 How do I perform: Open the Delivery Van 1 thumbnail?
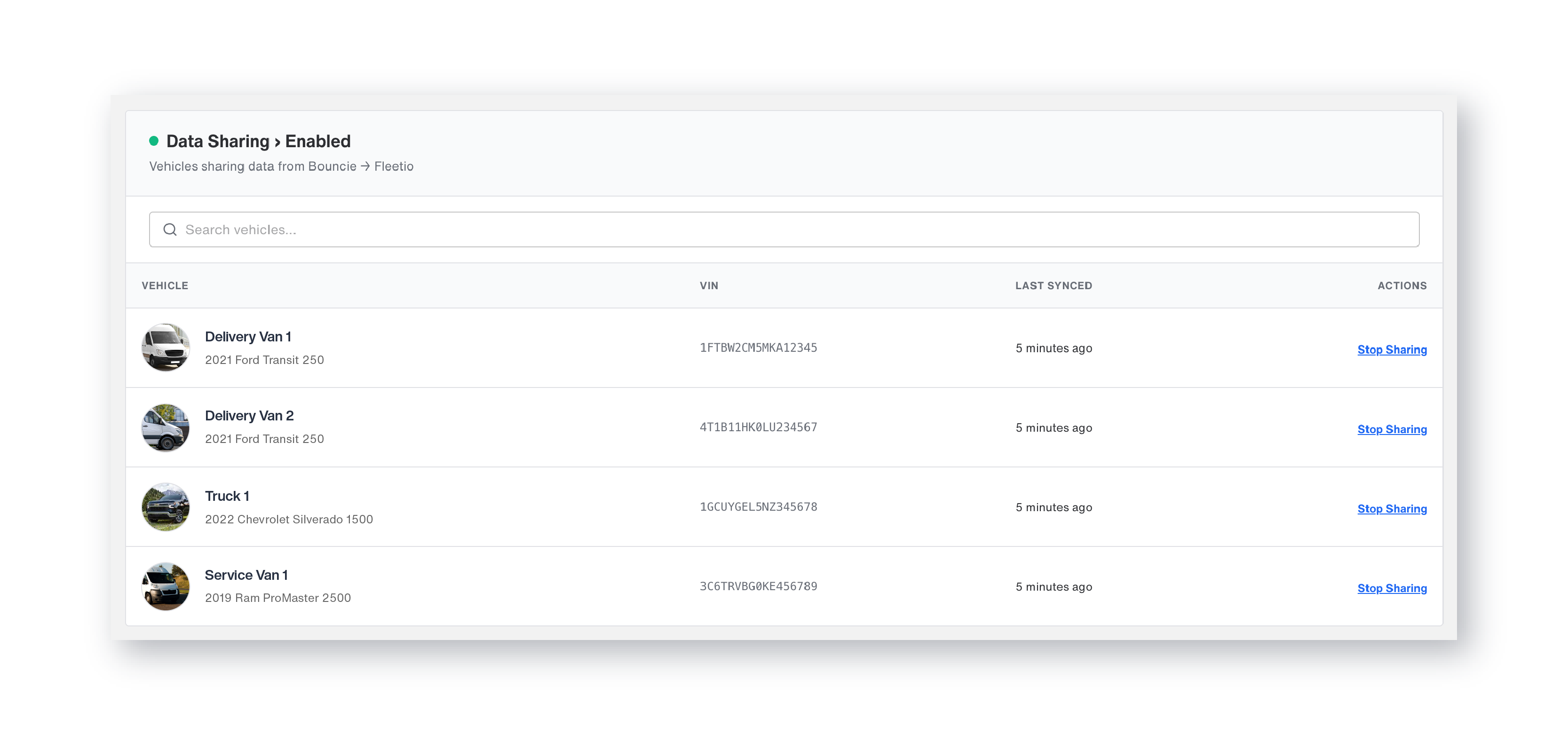pyautogui.click(x=166, y=348)
